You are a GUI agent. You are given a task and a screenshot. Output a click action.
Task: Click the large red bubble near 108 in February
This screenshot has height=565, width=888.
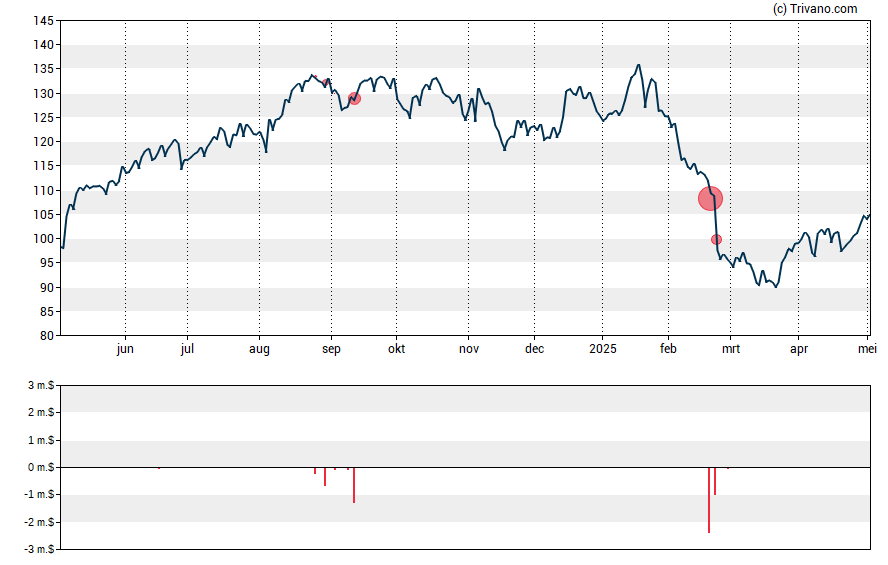tap(710, 199)
